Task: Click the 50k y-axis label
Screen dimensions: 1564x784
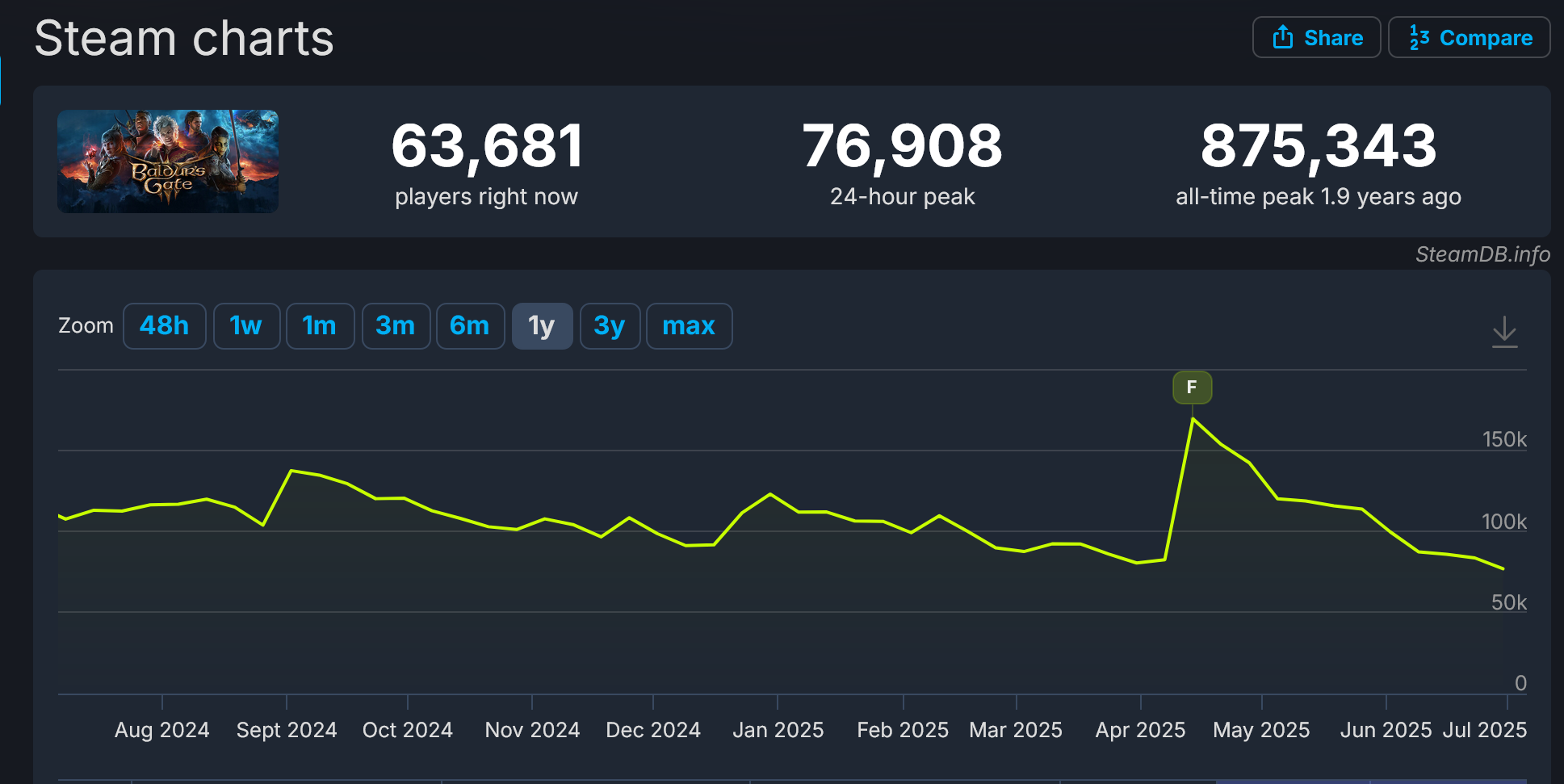Action: click(x=1509, y=602)
